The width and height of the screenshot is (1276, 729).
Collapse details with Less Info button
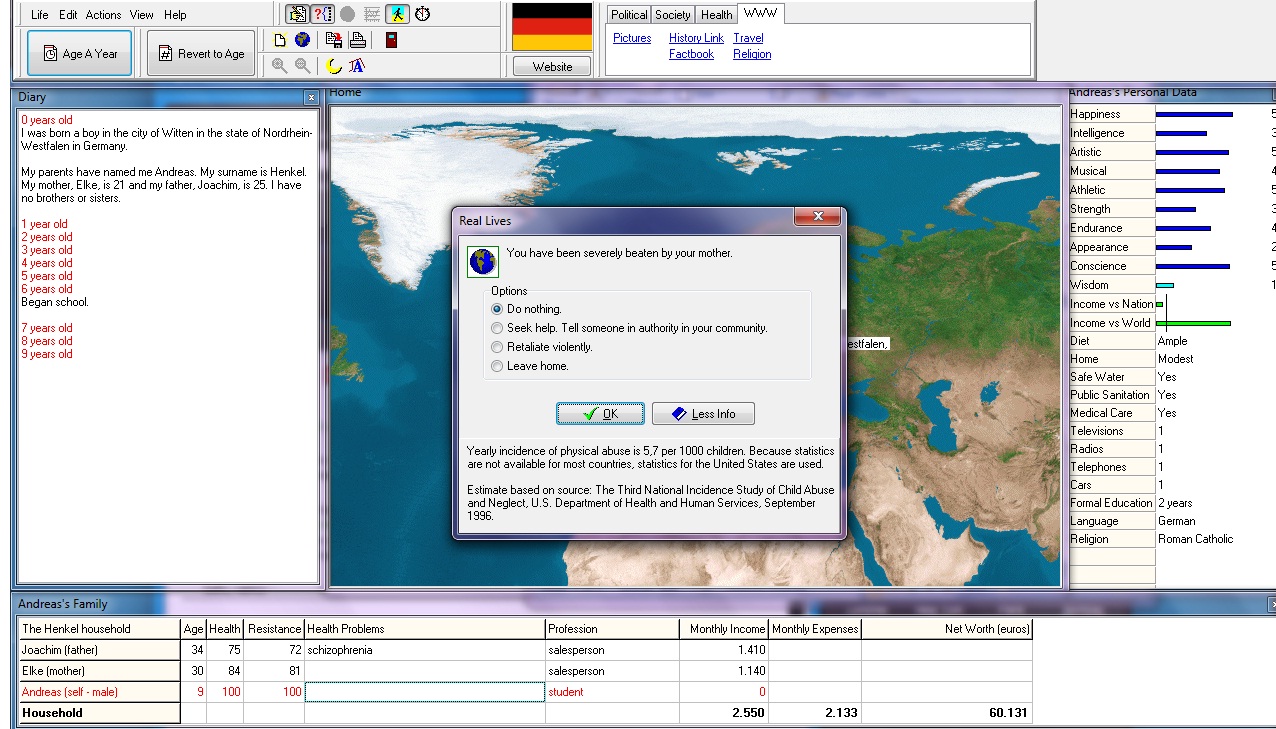click(x=703, y=414)
